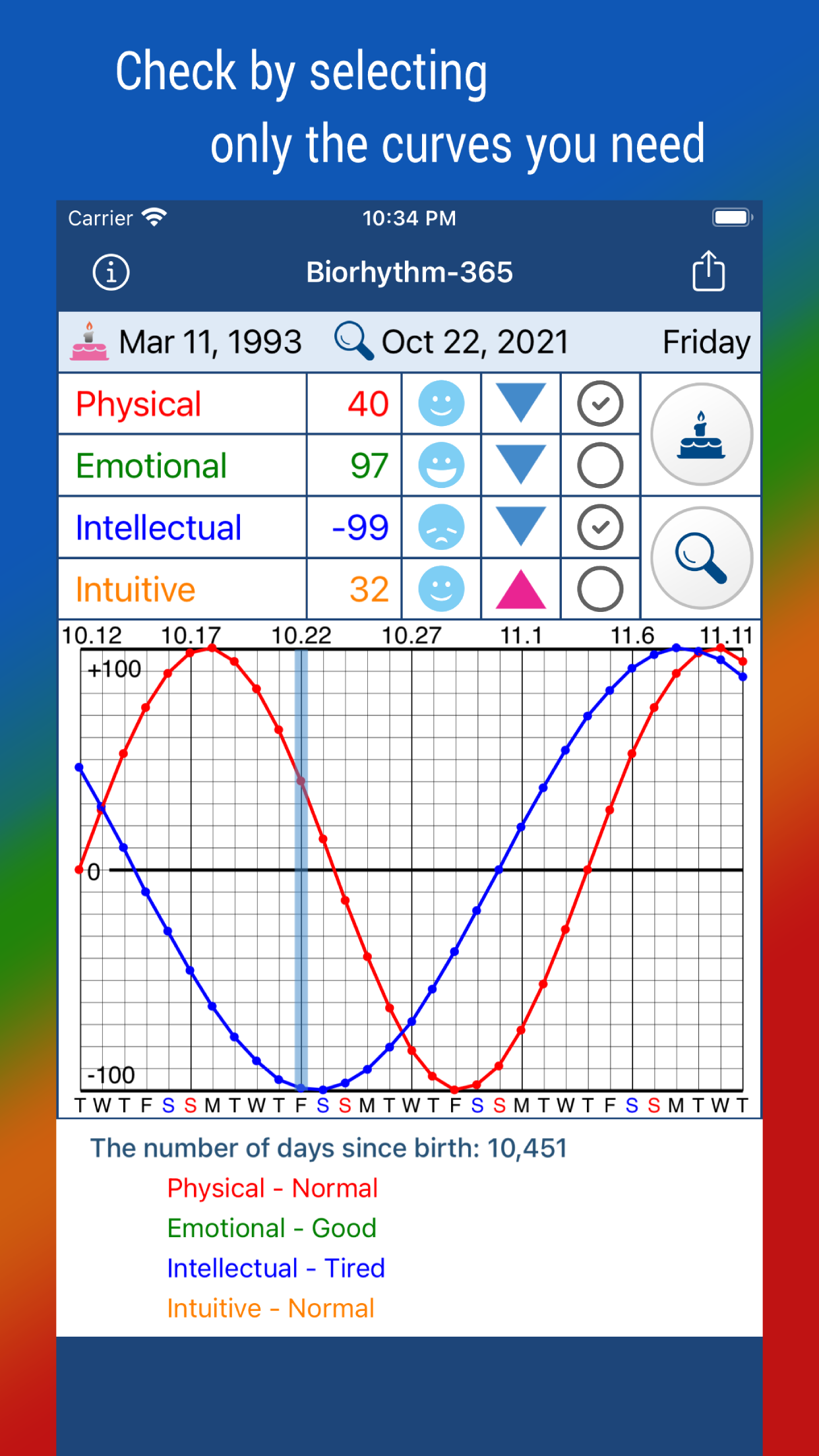Tap the Emotional down triangle indicator
This screenshot has height=1456, width=819.
pos(521,464)
